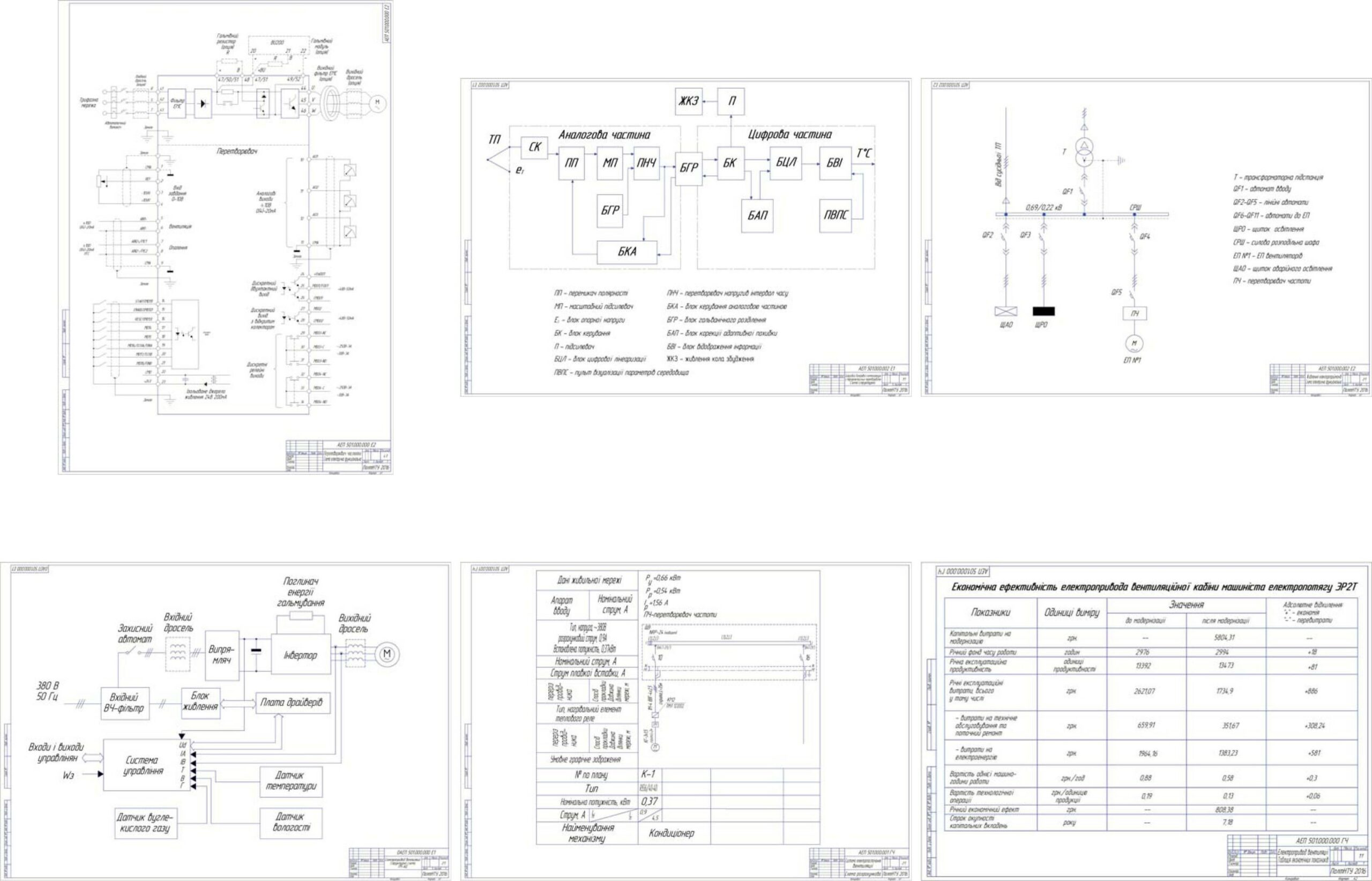Select the 'Дані живильної мережі' table cell
The width and height of the screenshot is (1372, 881).
[x=588, y=581]
